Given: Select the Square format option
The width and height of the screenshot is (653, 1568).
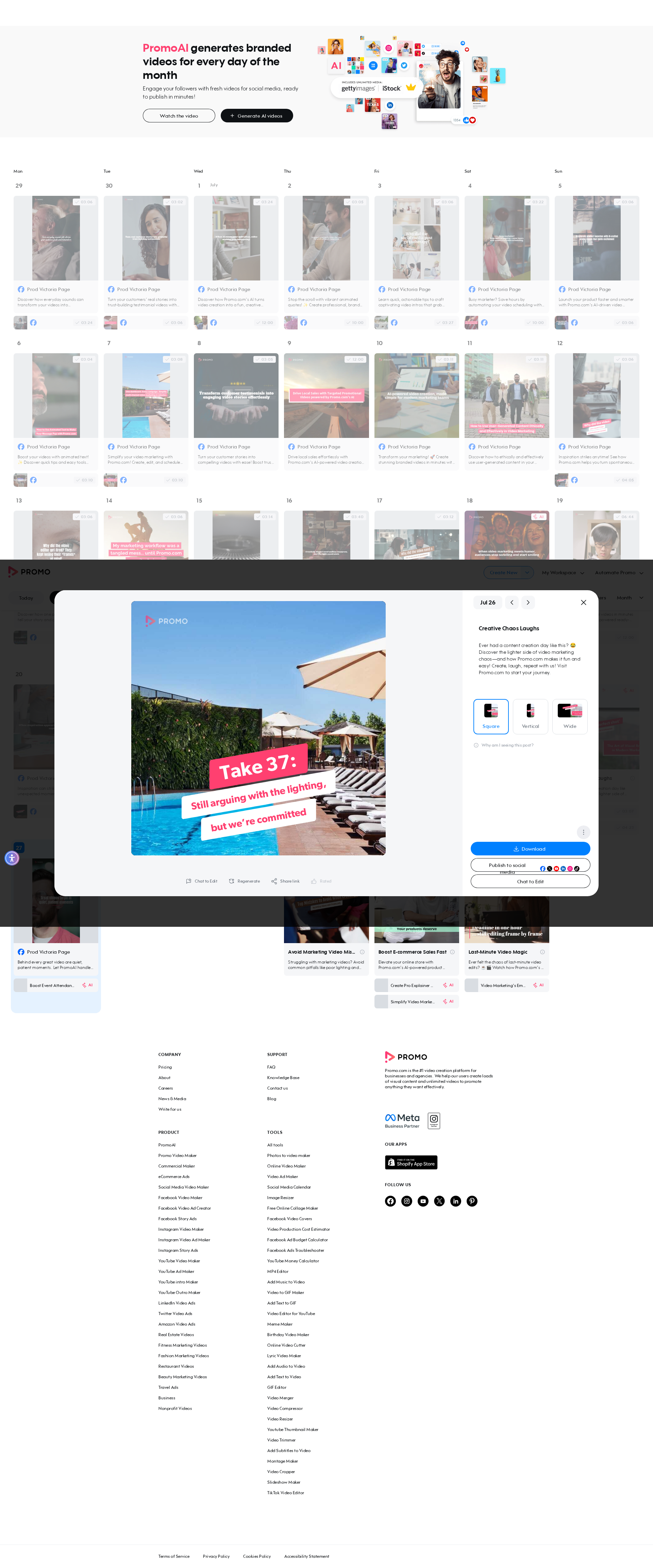Looking at the screenshot, I should click(x=491, y=716).
